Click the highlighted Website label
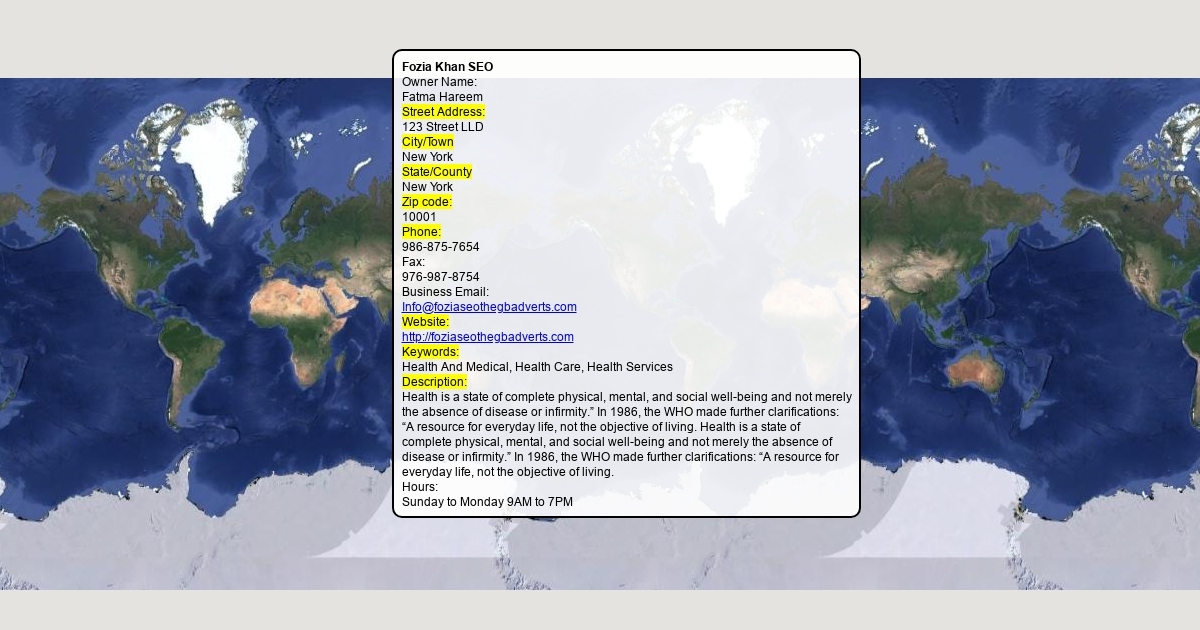1200x630 pixels. pyautogui.click(x=425, y=322)
